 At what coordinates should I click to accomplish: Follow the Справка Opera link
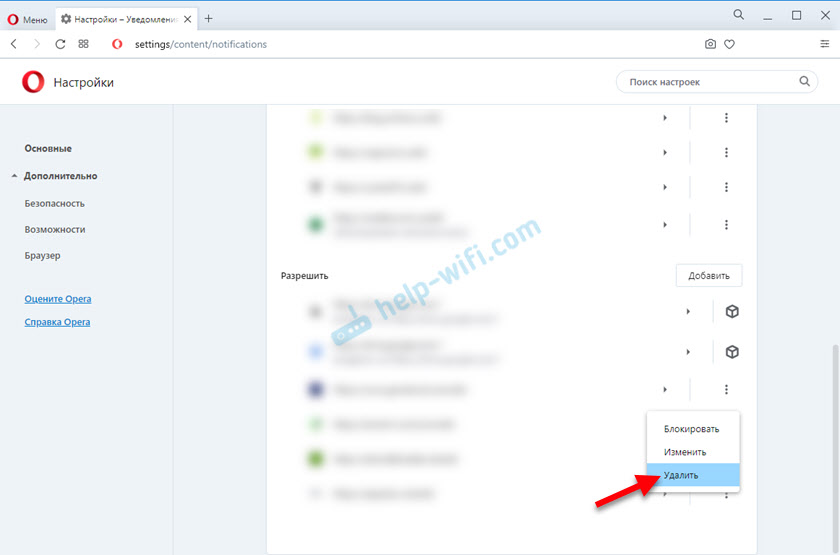pyautogui.click(x=57, y=322)
